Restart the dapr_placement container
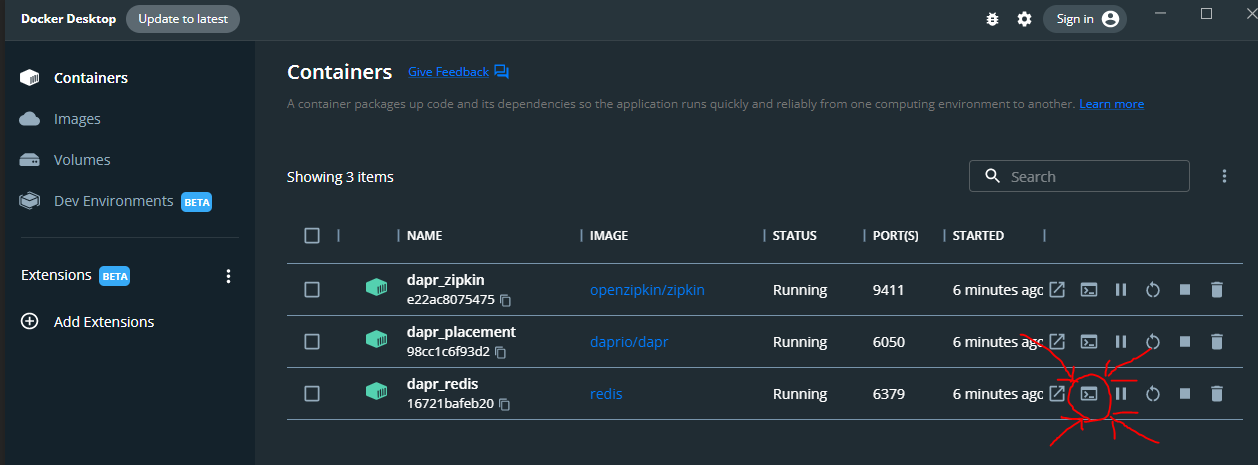This screenshot has width=1258, height=465. (1152, 342)
